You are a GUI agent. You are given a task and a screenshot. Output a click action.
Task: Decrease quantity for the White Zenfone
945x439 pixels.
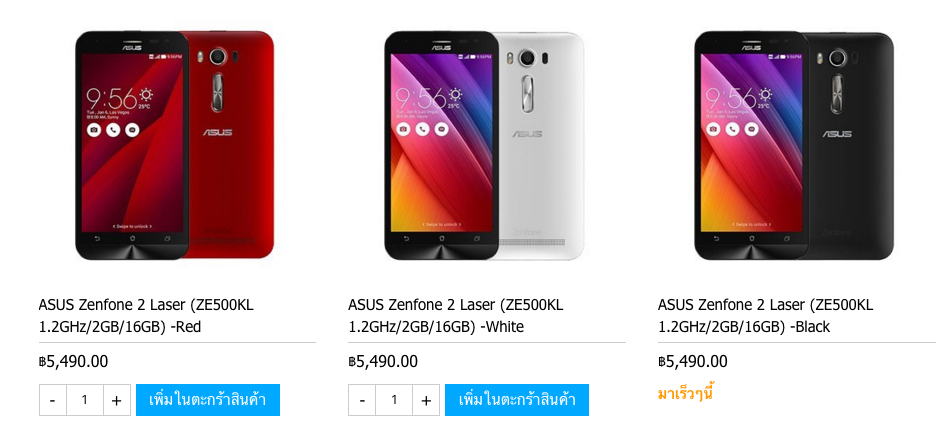362,400
